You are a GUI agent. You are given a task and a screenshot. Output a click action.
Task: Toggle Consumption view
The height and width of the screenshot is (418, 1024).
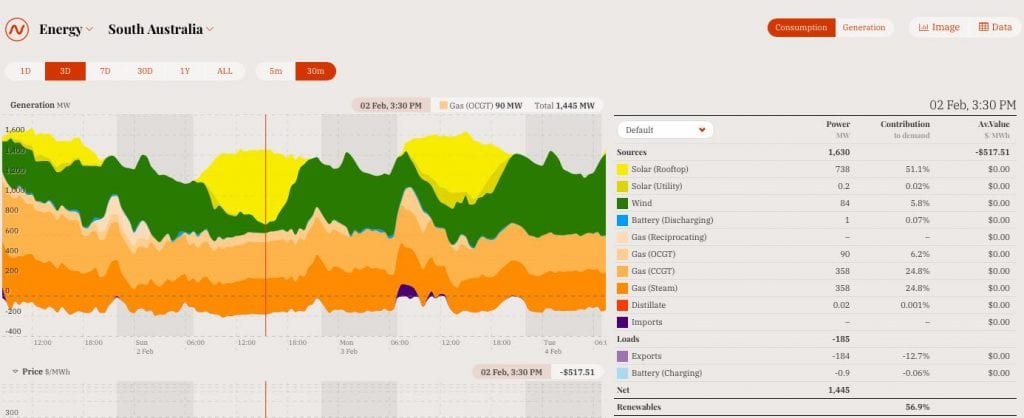click(x=801, y=27)
